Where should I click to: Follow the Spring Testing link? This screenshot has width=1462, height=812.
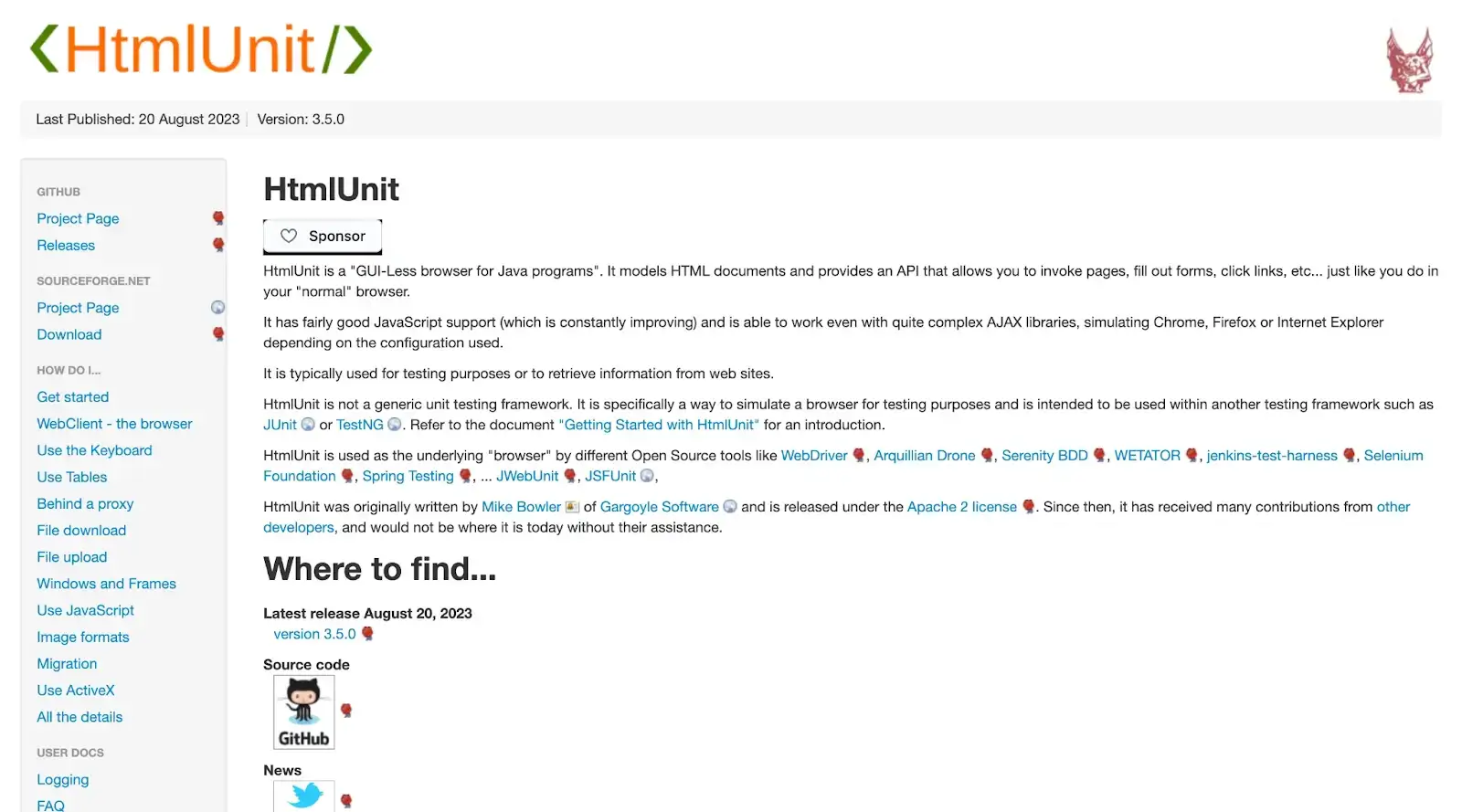(x=408, y=476)
